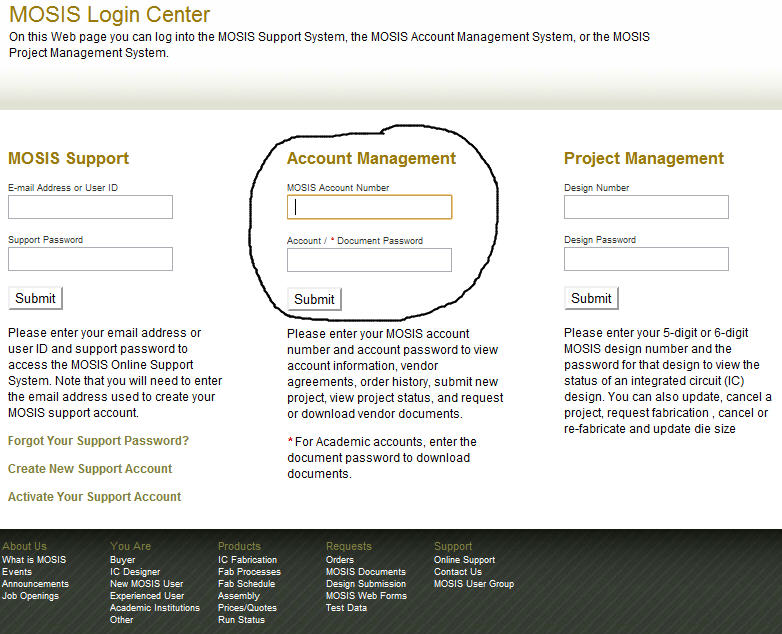
Task: Submit the MOSIS Support login form
Action: point(35,298)
